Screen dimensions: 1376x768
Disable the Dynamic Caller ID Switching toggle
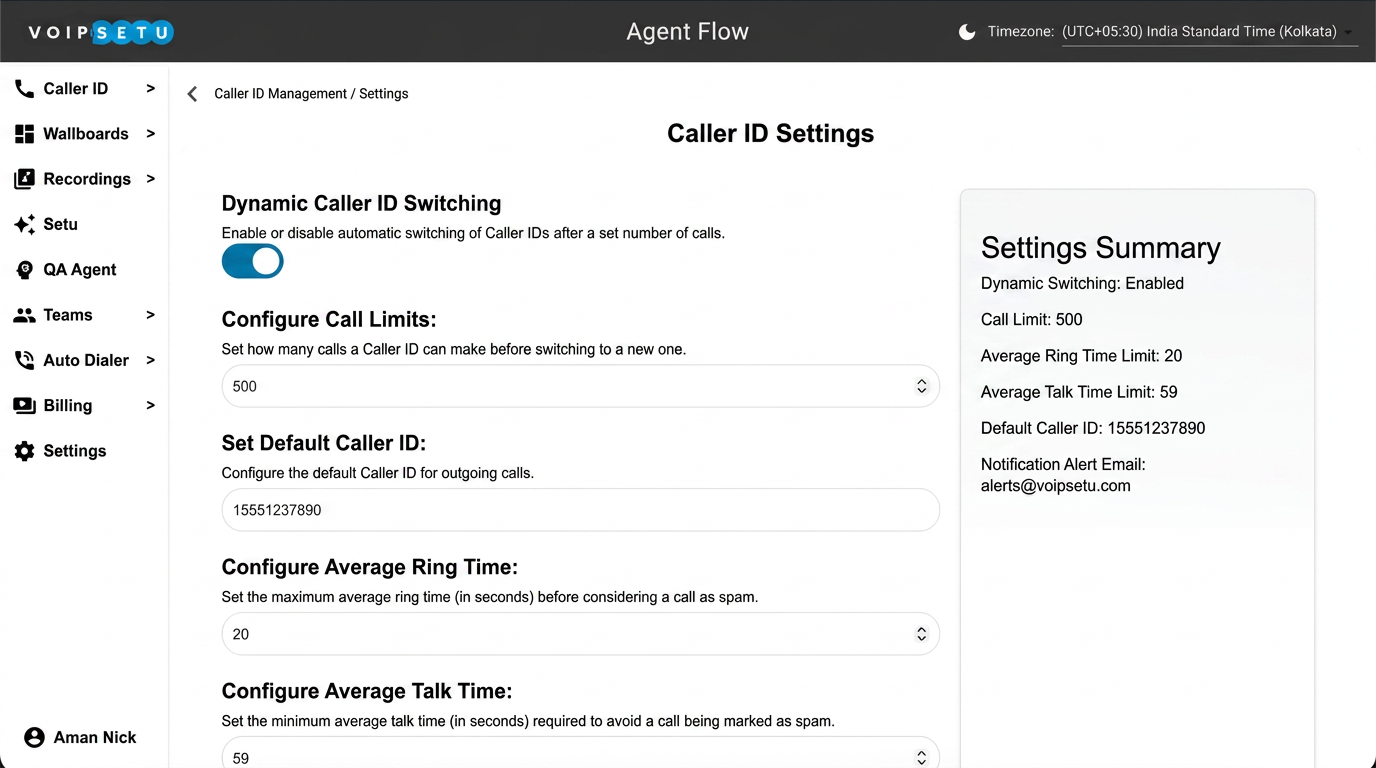click(x=252, y=262)
